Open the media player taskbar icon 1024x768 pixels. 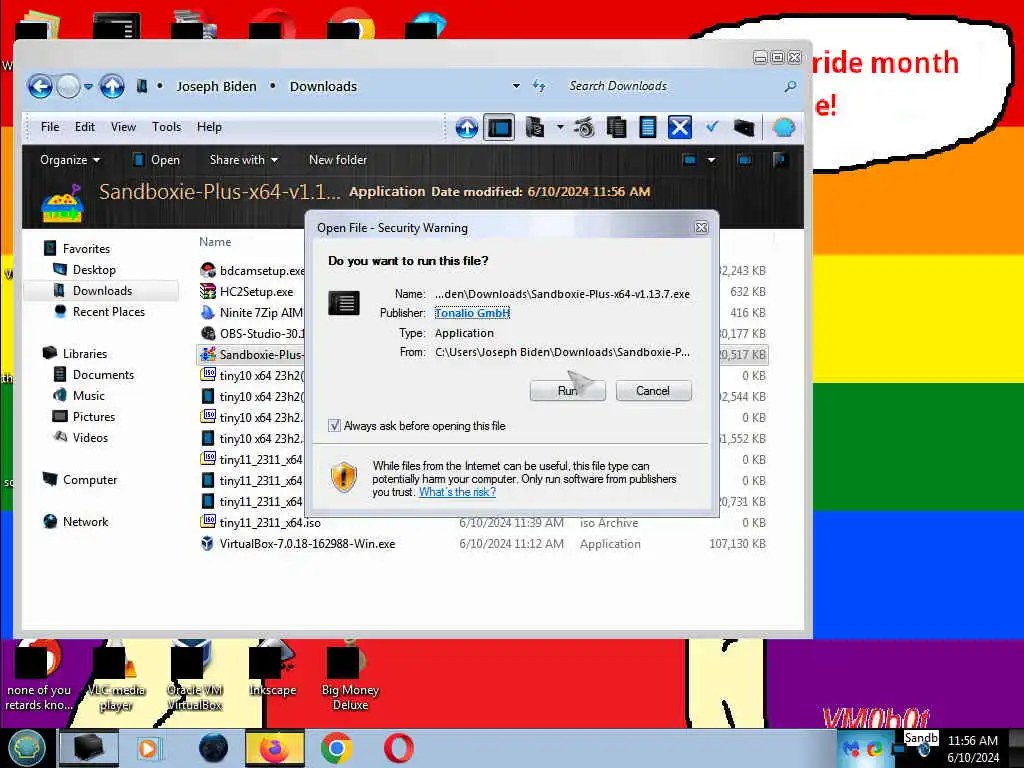pos(148,748)
